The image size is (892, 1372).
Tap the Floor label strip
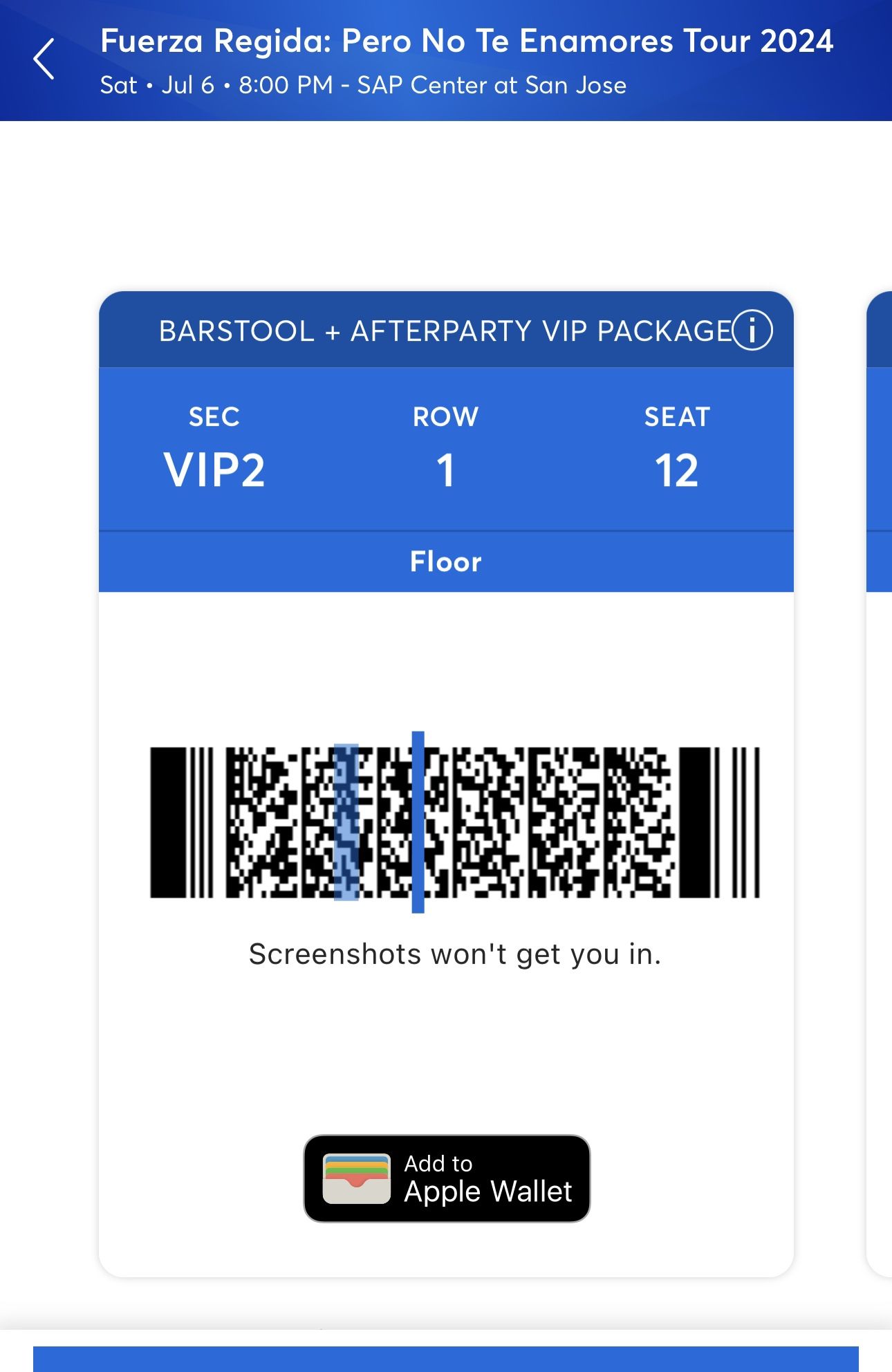click(446, 562)
